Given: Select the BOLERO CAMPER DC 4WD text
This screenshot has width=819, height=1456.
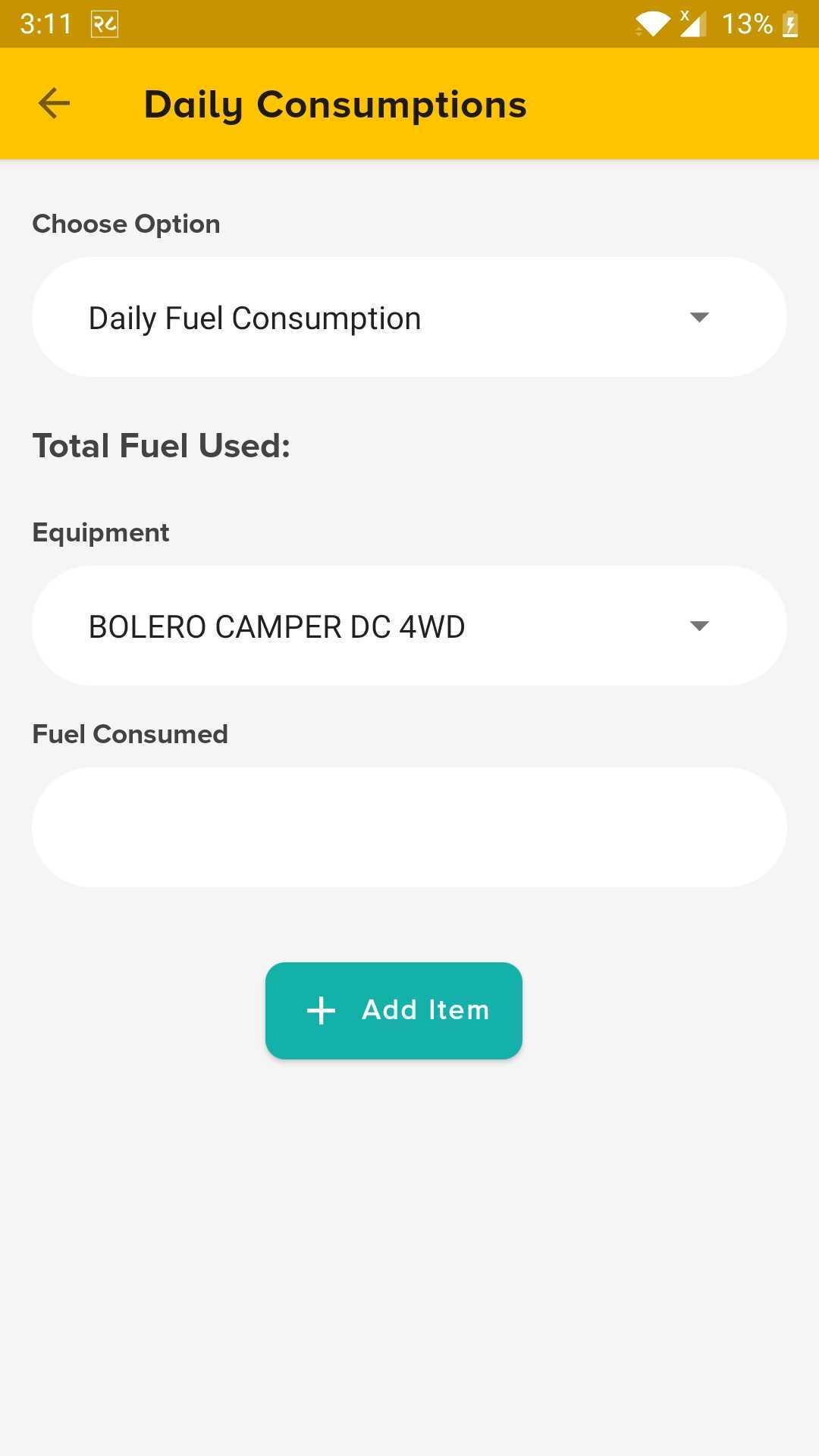Looking at the screenshot, I should pyautogui.click(x=277, y=627).
